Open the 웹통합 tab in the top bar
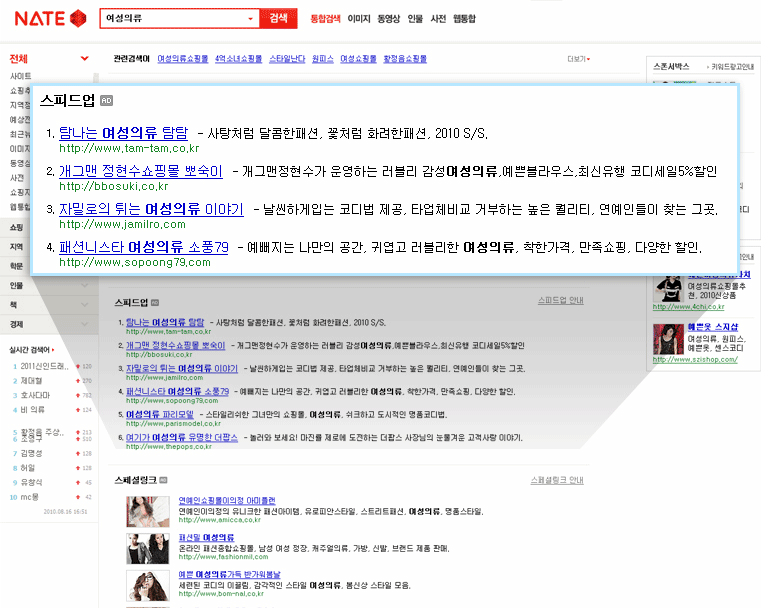 click(464, 19)
